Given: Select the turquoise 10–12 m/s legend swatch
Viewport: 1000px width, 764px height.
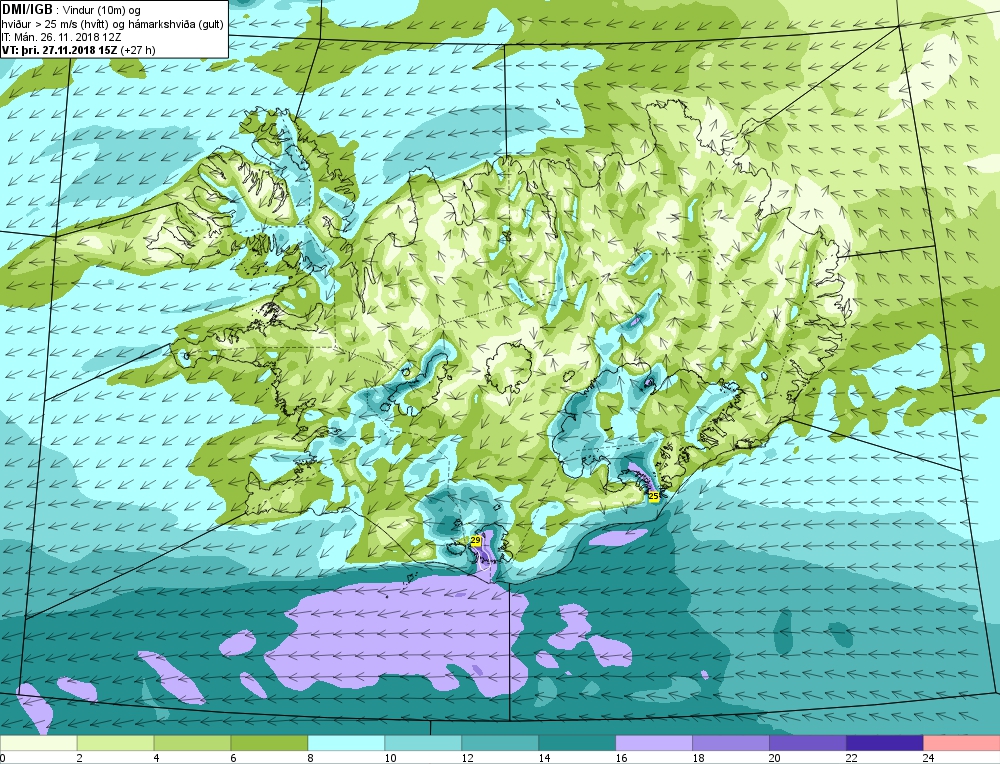Looking at the screenshot, I should coord(423,743).
